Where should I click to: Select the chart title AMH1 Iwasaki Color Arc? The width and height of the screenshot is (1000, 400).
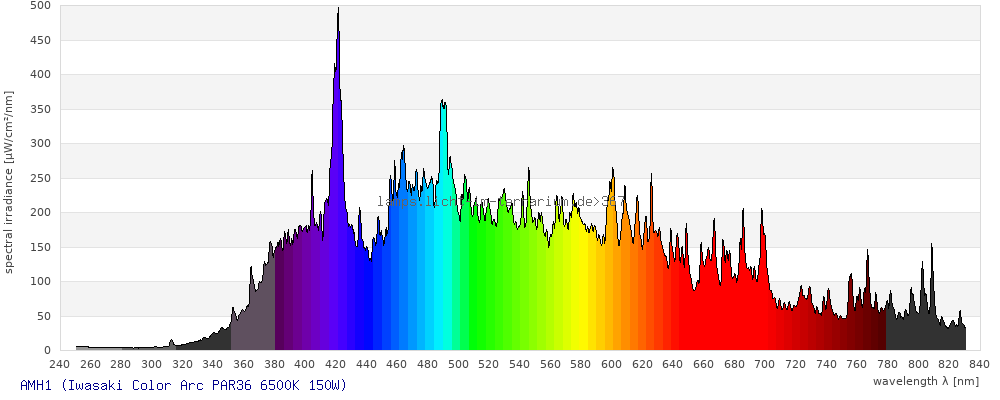pos(183,385)
